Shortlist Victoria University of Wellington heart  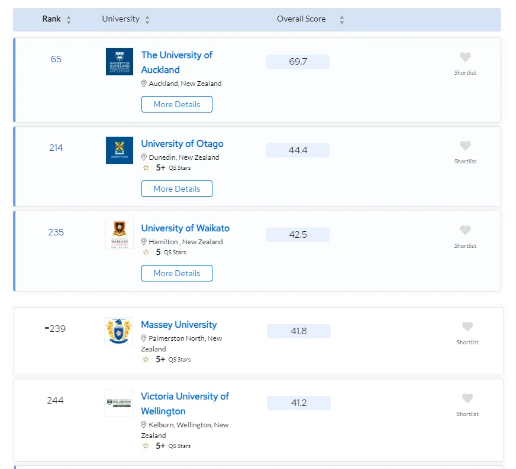coord(467,398)
